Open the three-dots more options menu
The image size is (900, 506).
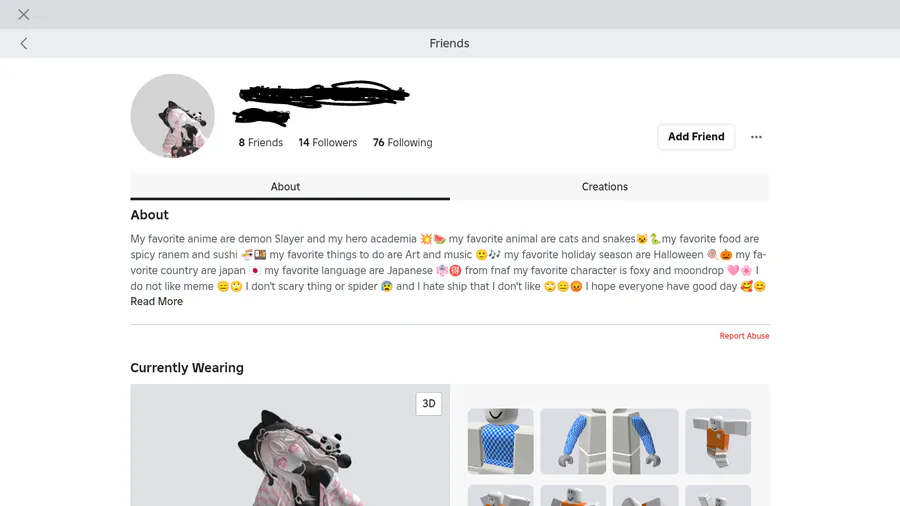coord(756,137)
